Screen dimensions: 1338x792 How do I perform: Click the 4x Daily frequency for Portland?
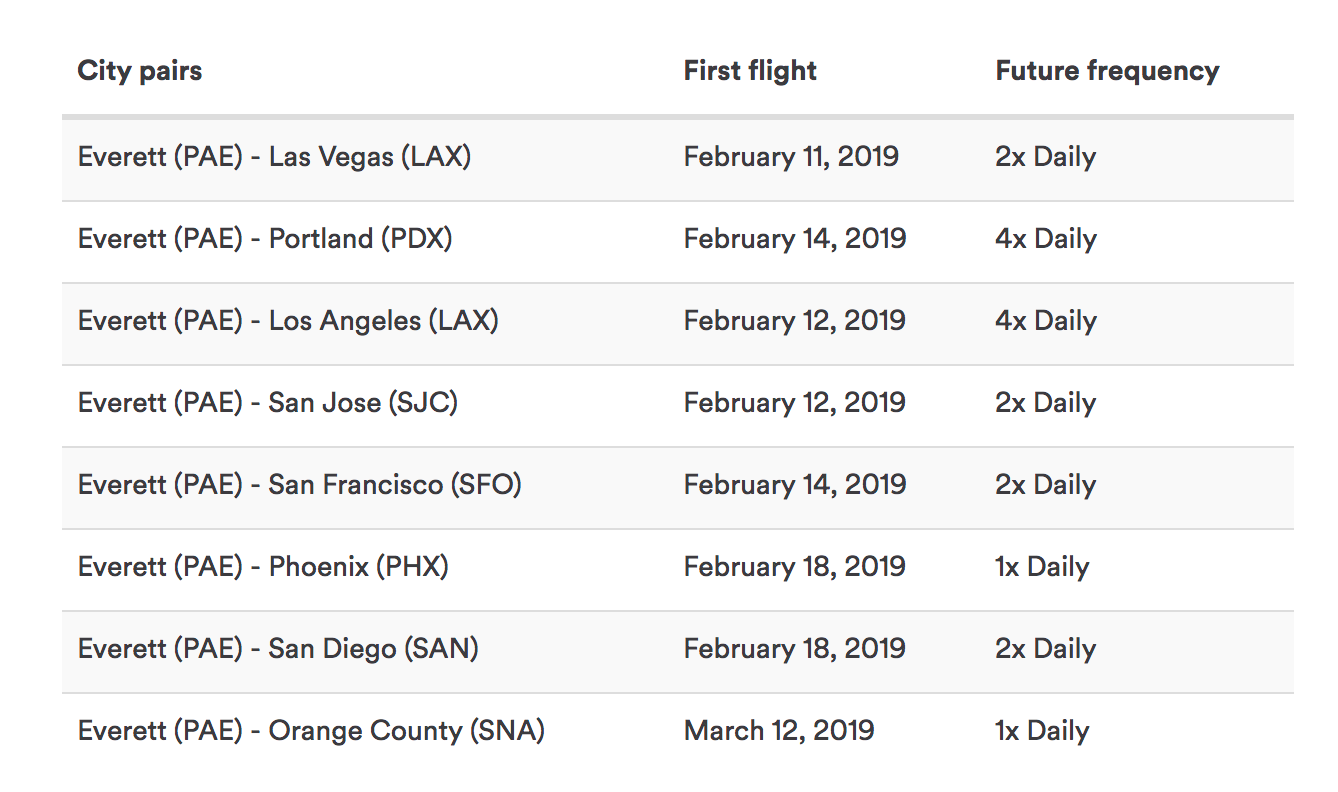point(1046,239)
